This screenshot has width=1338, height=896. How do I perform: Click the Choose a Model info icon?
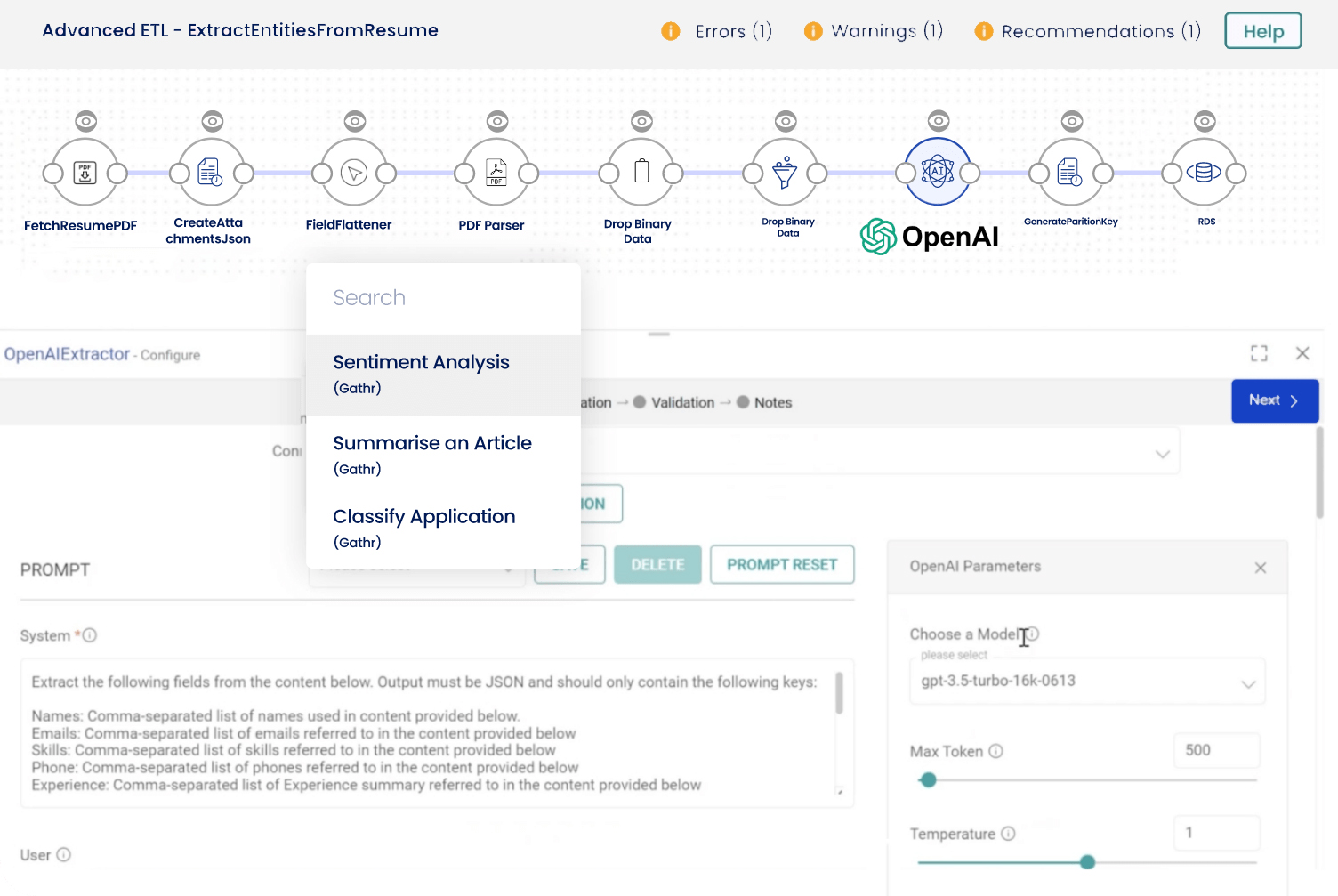pyautogui.click(x=1032, y=634)
